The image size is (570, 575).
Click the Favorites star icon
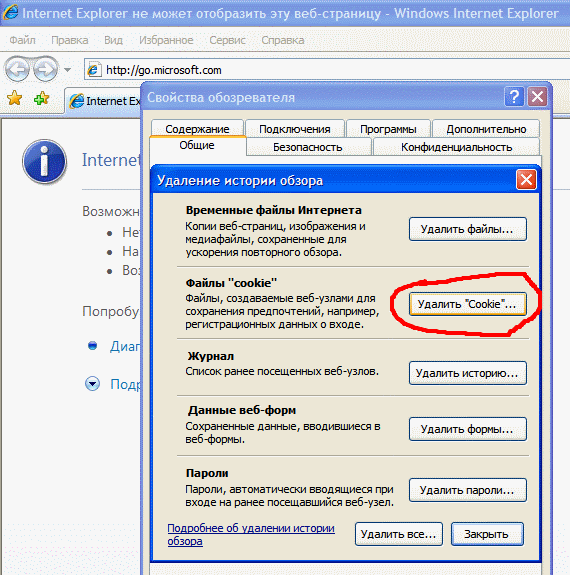click(x=14, y=98)
